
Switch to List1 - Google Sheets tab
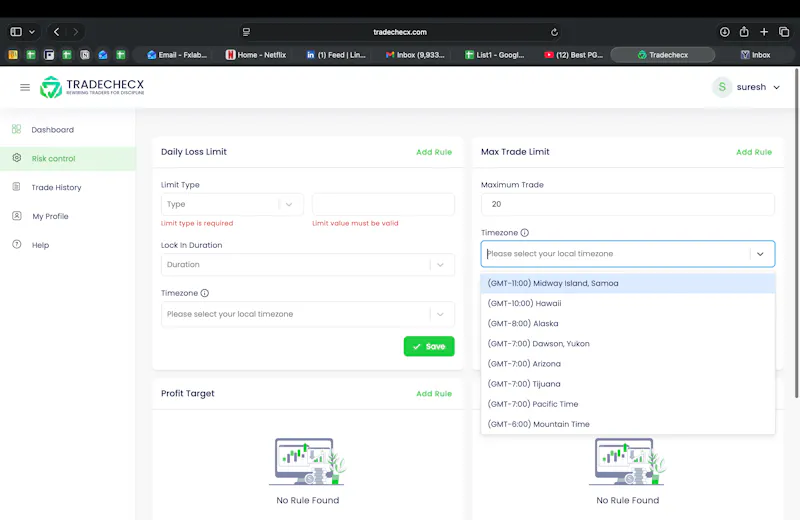495,55
